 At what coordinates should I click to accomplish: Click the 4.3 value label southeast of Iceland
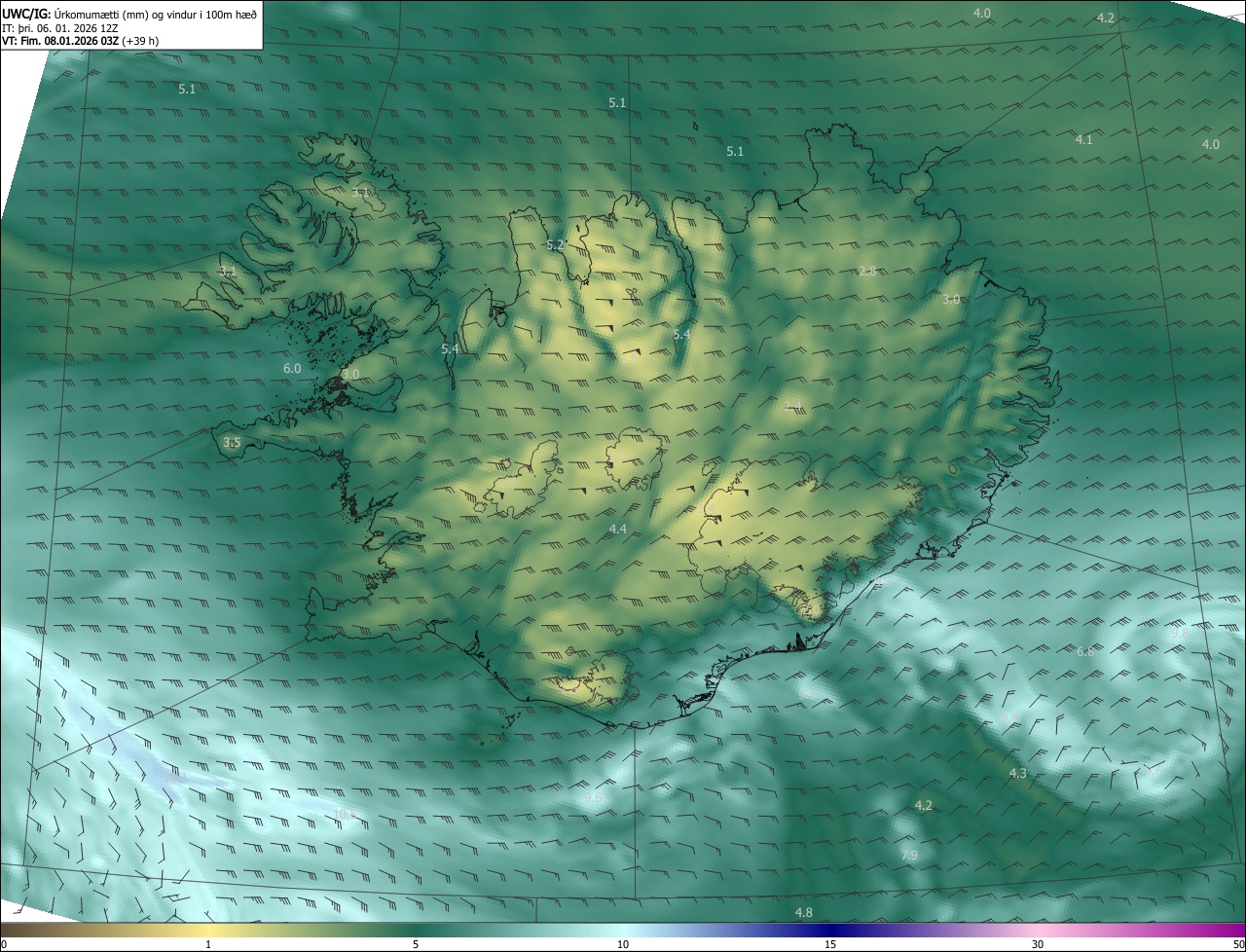coord(1017,774)
